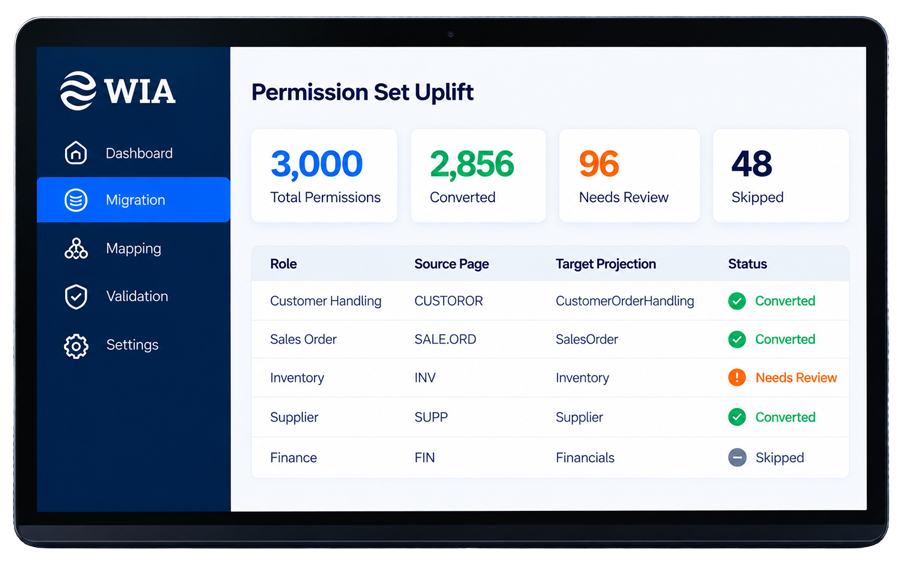Sort by the Target Projection column header
This screenshot has width=901, height=564.
point(606,264)
